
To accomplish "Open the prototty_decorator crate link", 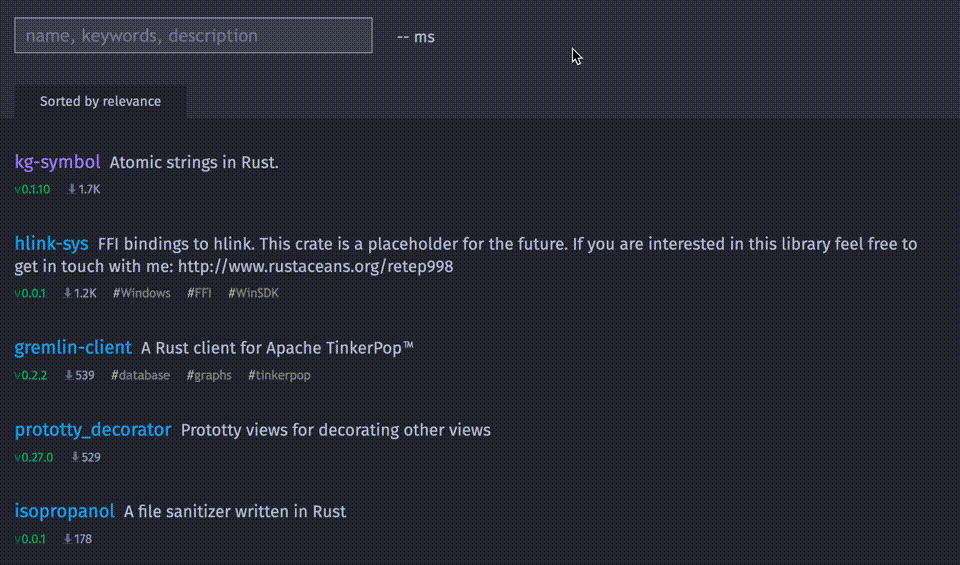I will click(x=93, y=430).
